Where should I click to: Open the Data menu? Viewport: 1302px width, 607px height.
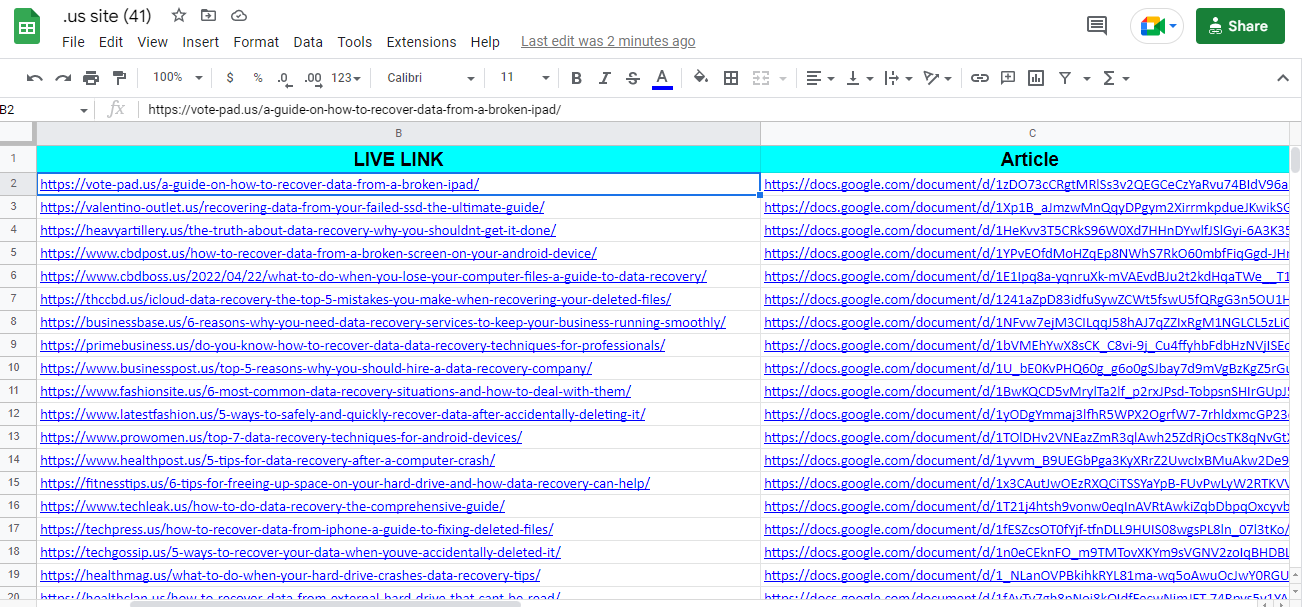pos(308,42)
